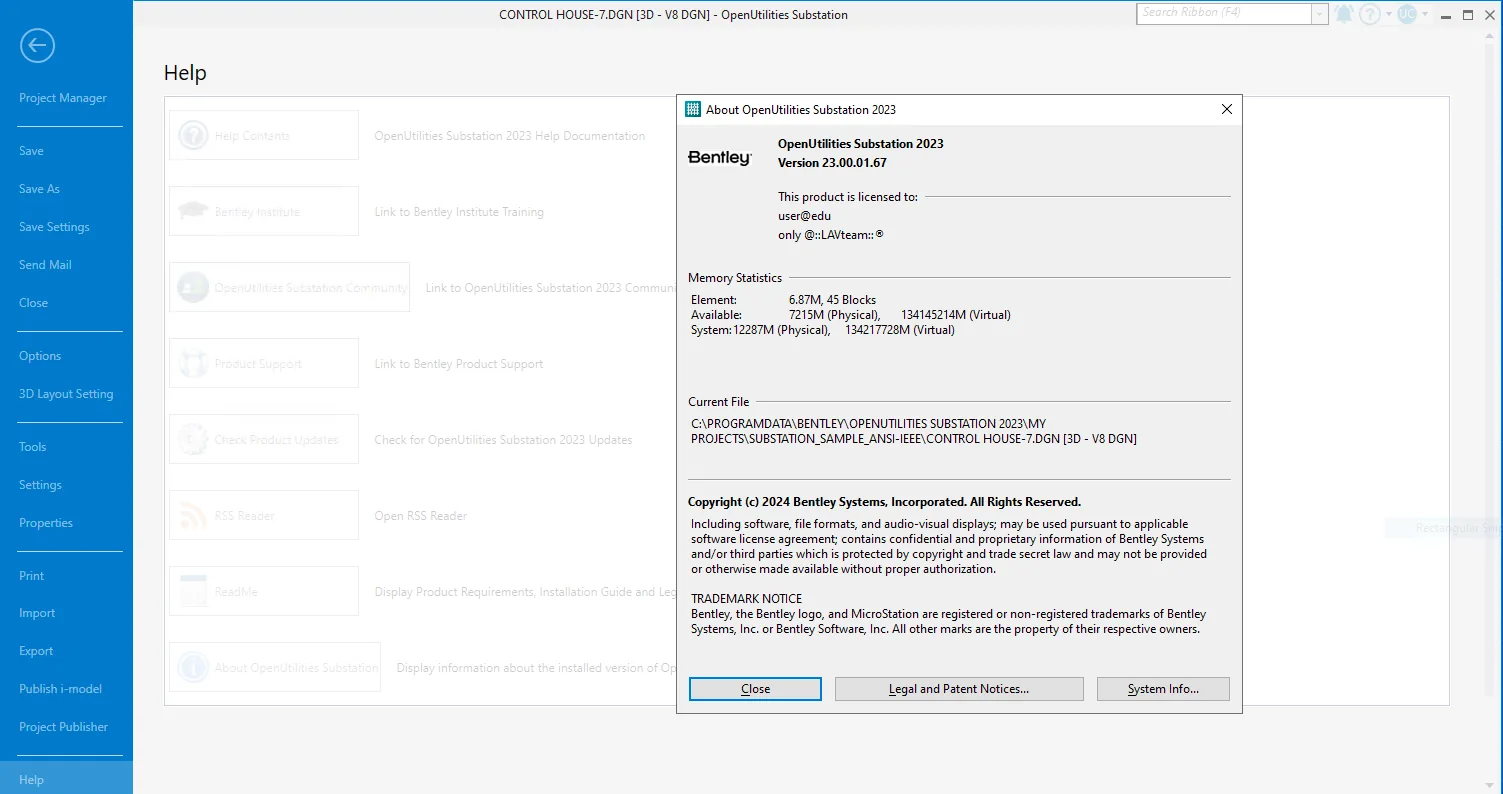This screenshot has width=1503, height=794.
Task: Click the Bentley Institute button
Action: point(264,212)
